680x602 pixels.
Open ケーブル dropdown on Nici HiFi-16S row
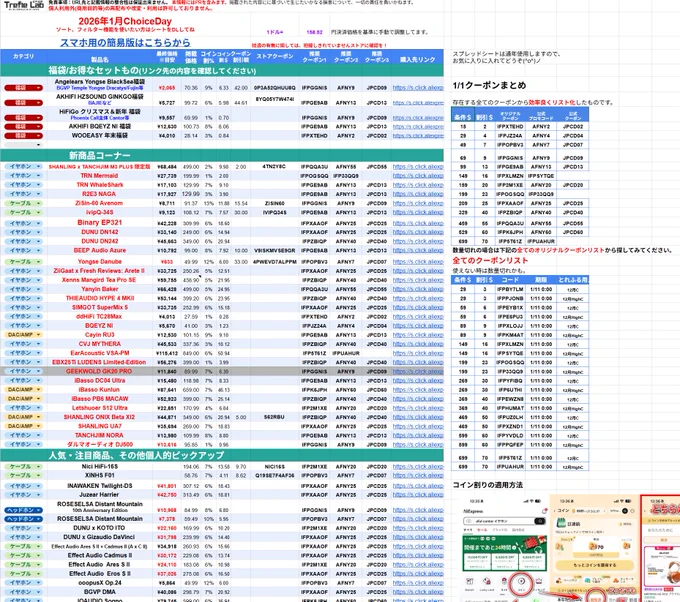[23, 467]
